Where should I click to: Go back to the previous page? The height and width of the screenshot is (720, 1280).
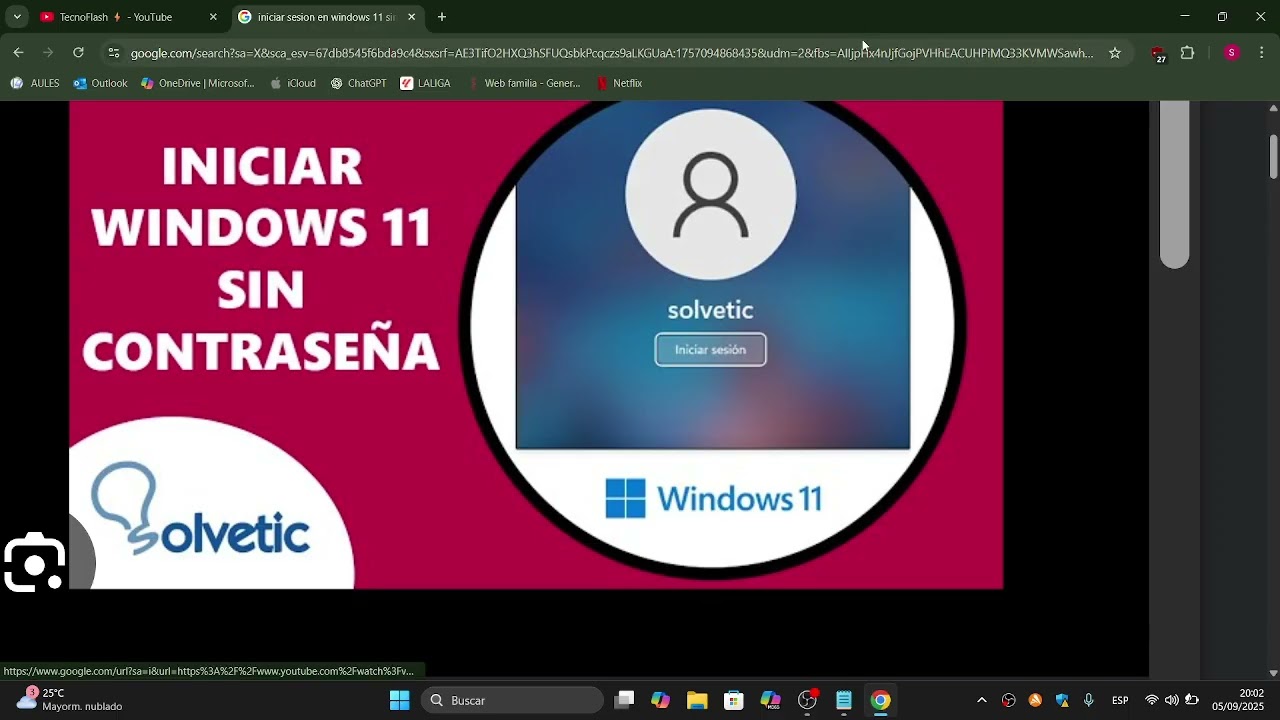tap(18, 53)
